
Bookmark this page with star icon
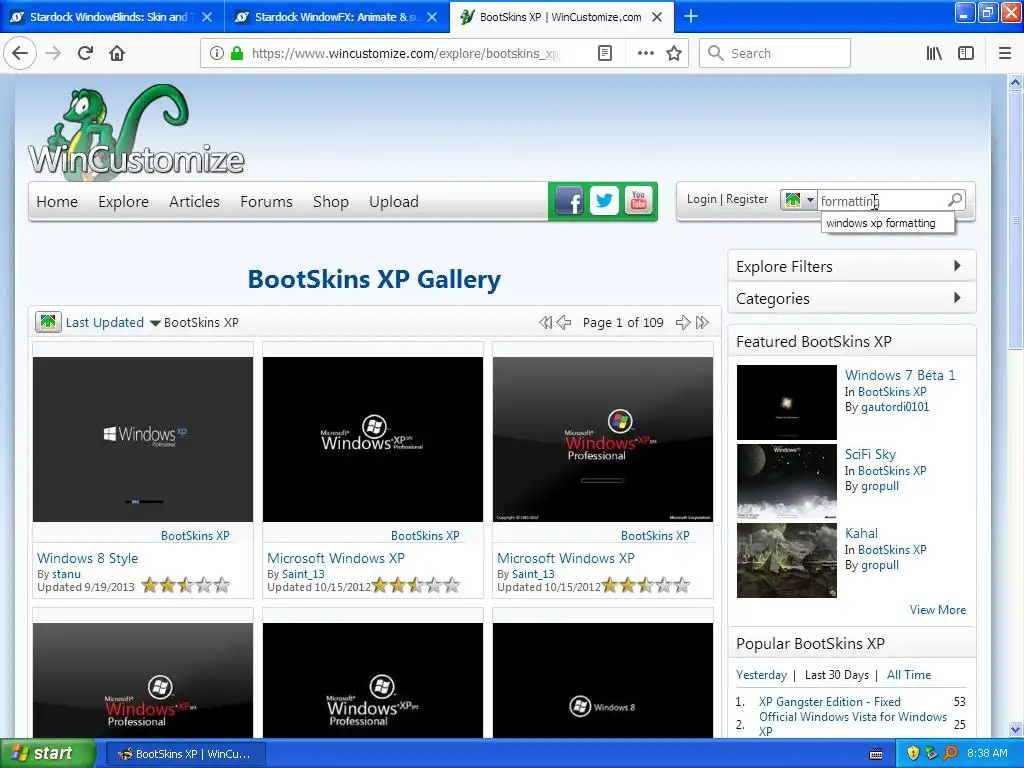[674, 53]
